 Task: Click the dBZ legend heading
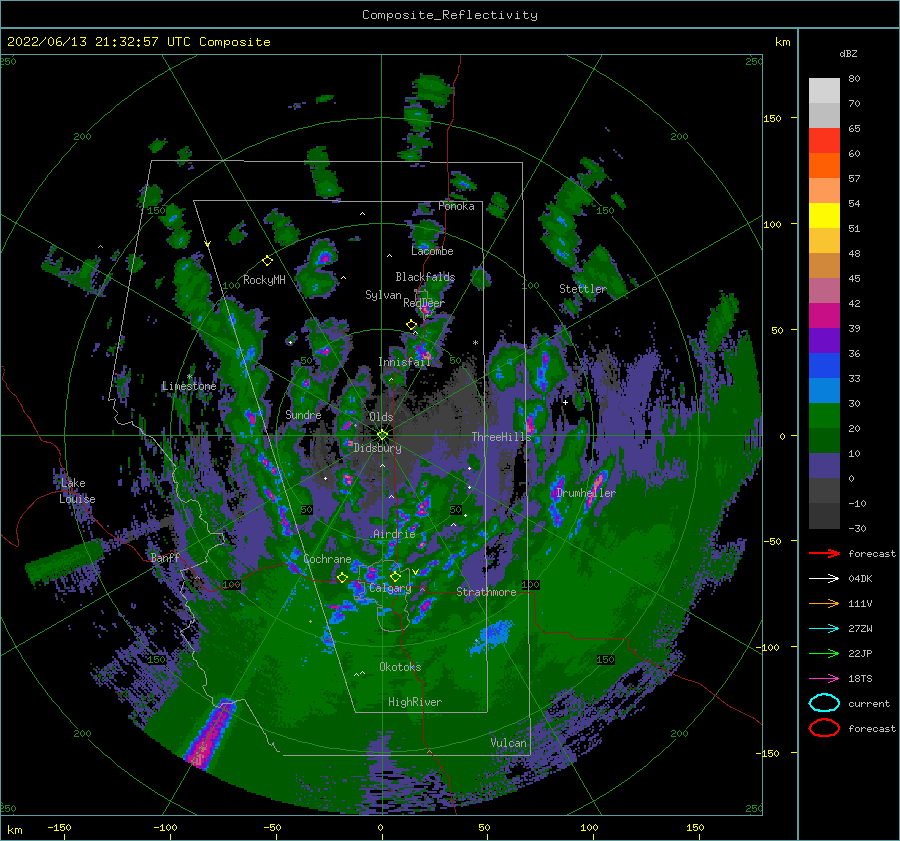point(848,53)
